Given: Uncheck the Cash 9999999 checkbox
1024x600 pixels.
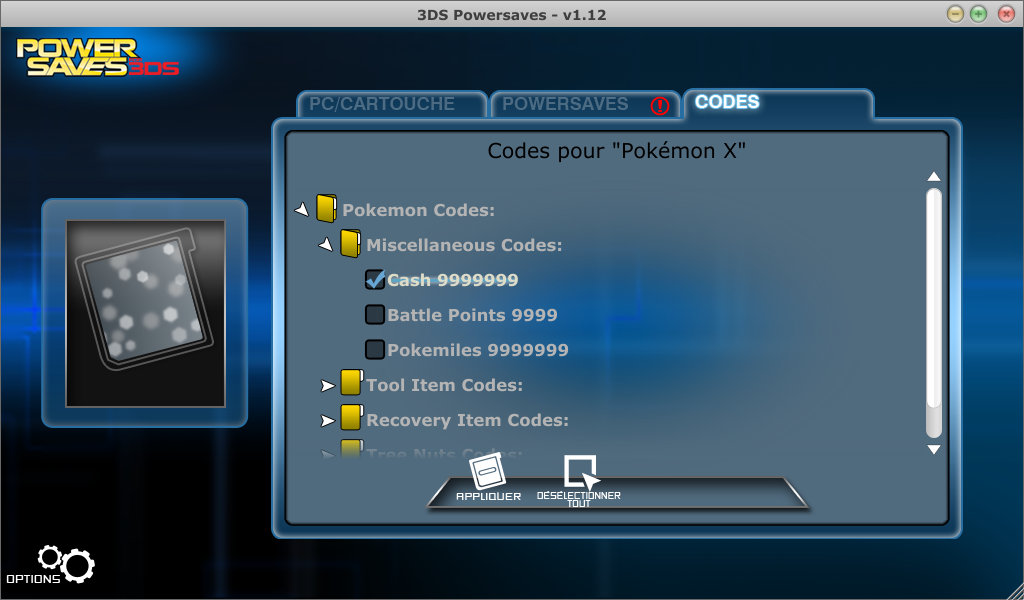Looking at the screenshot, I should pyautogui.click(x=375, y=279).
